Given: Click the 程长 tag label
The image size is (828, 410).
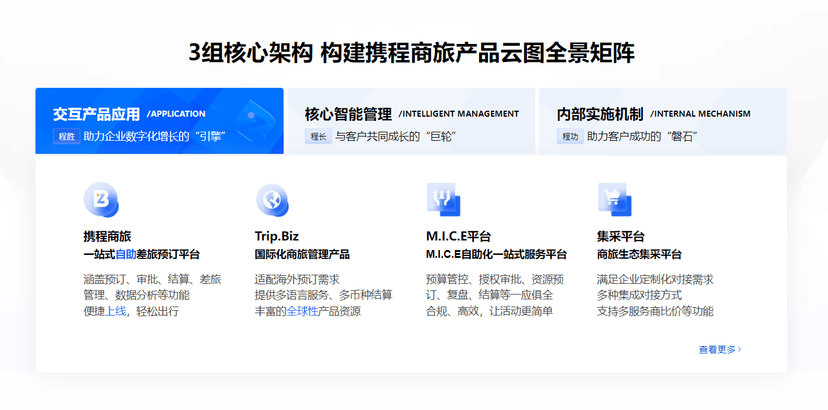Looking at the screenshot, I should coord(318,136).
